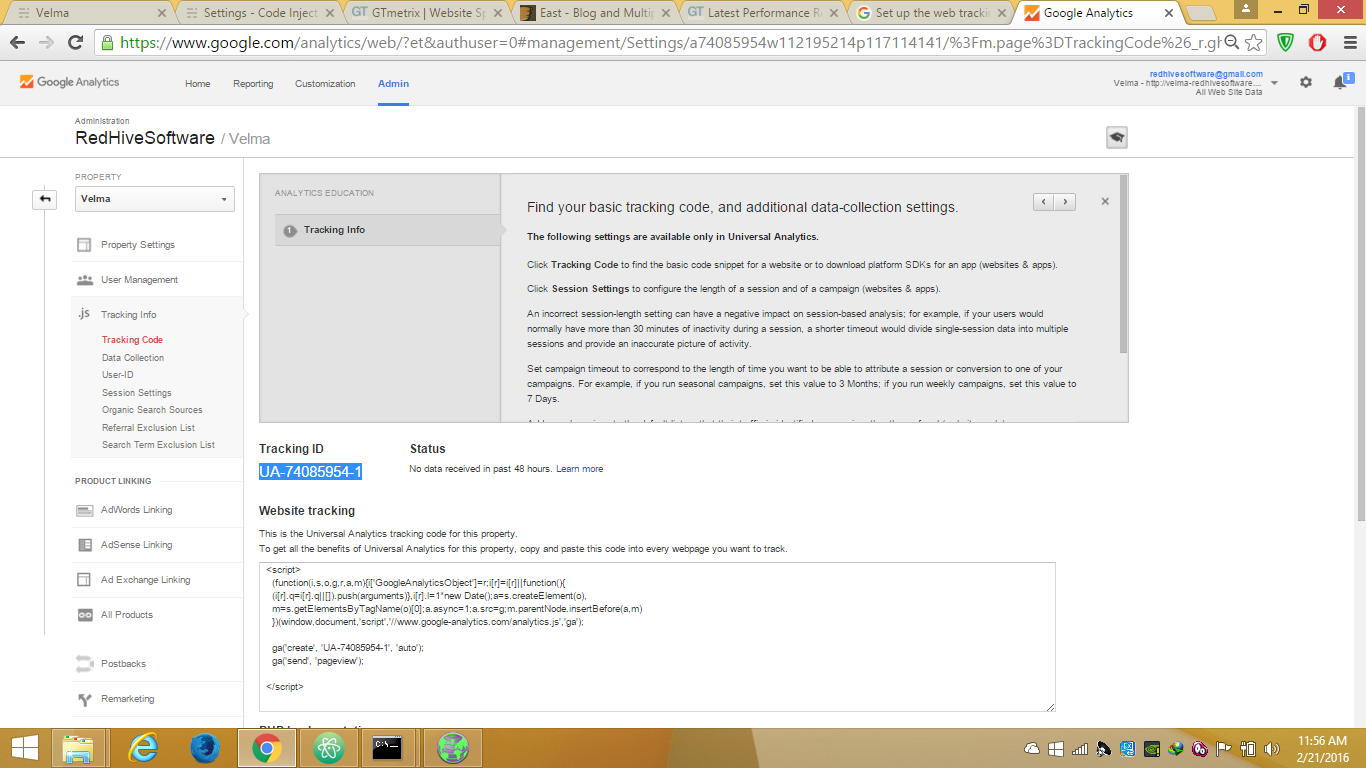Open AdSense Linking
The width and height of the screenshot is (1366, 768).
(136, 545)
